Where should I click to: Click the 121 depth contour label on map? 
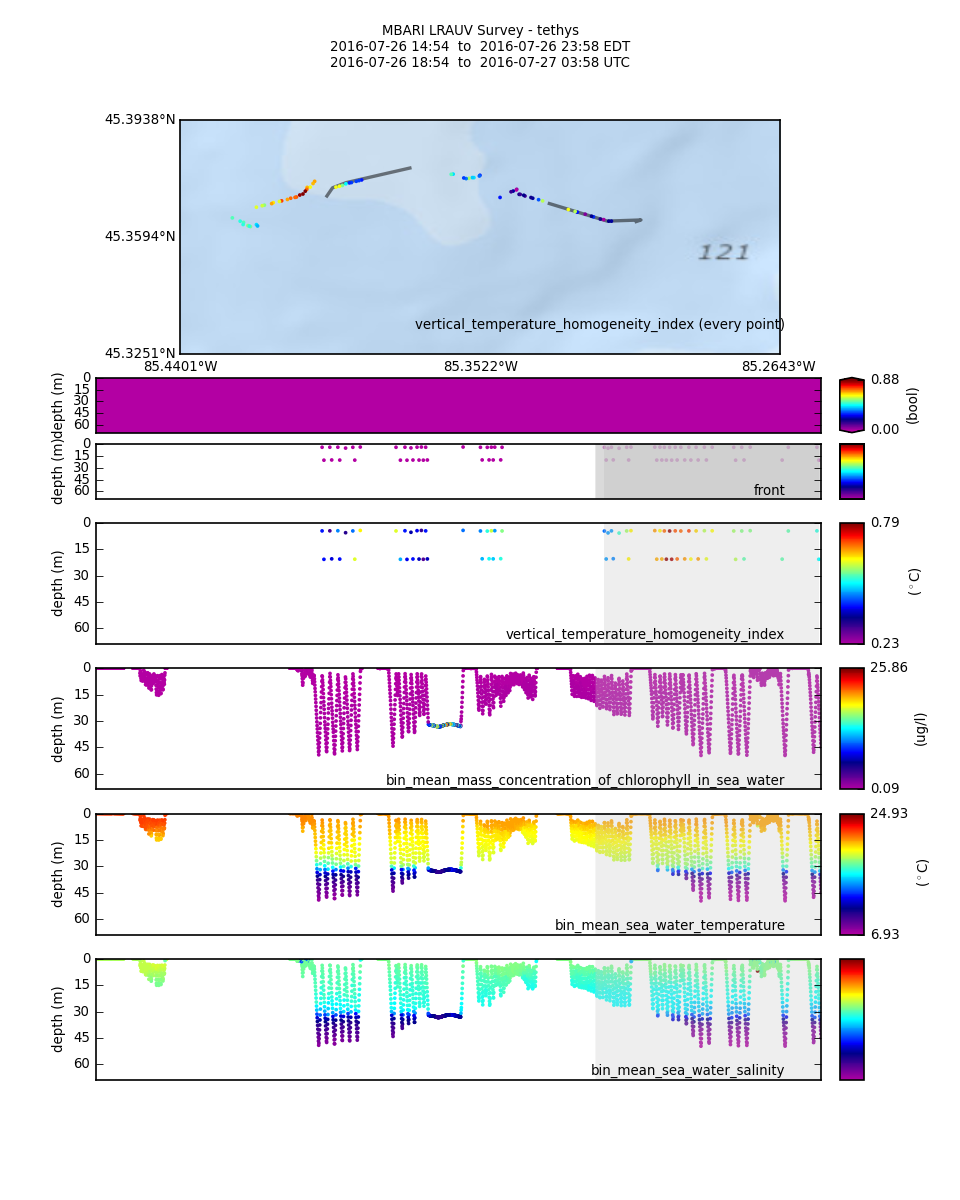723,253
